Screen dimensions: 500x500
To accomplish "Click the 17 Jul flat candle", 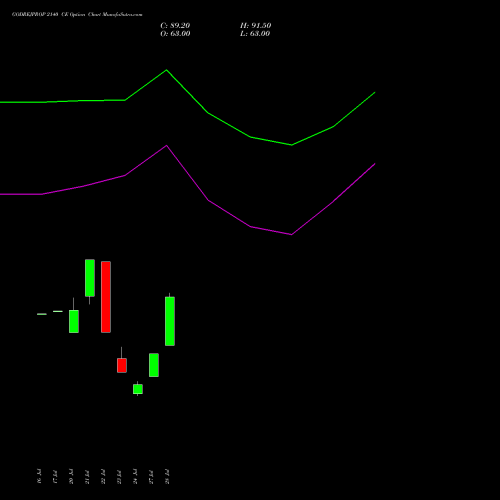I will 58,311.
